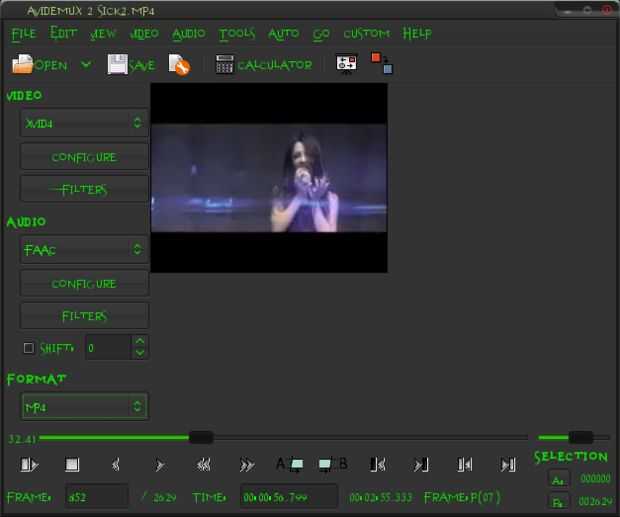The image size is (620, 517).
Task: Click the play button in playback controls
Action: pos(29,465)
